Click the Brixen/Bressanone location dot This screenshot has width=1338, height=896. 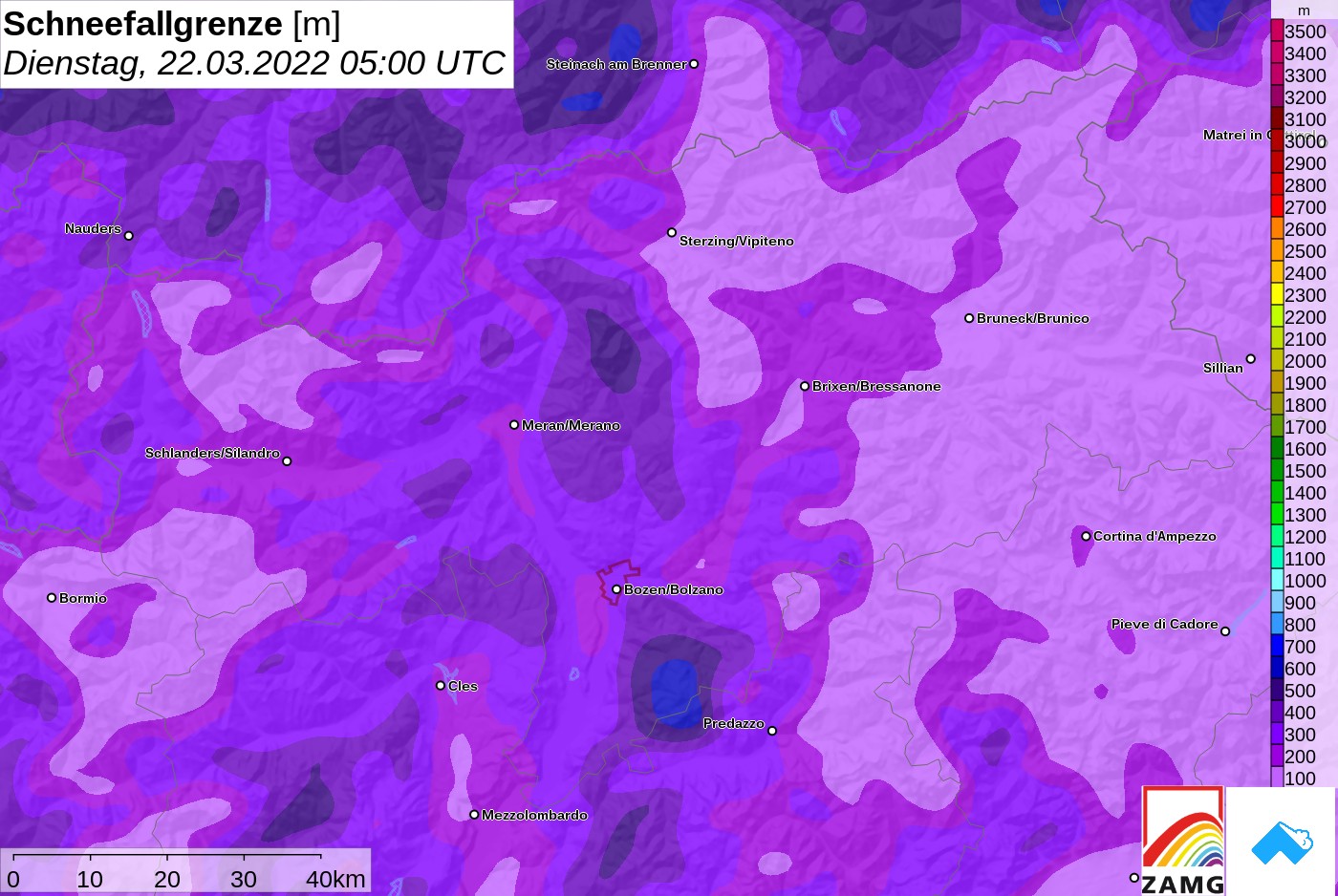pyautogui.click(x=805, y=386)
